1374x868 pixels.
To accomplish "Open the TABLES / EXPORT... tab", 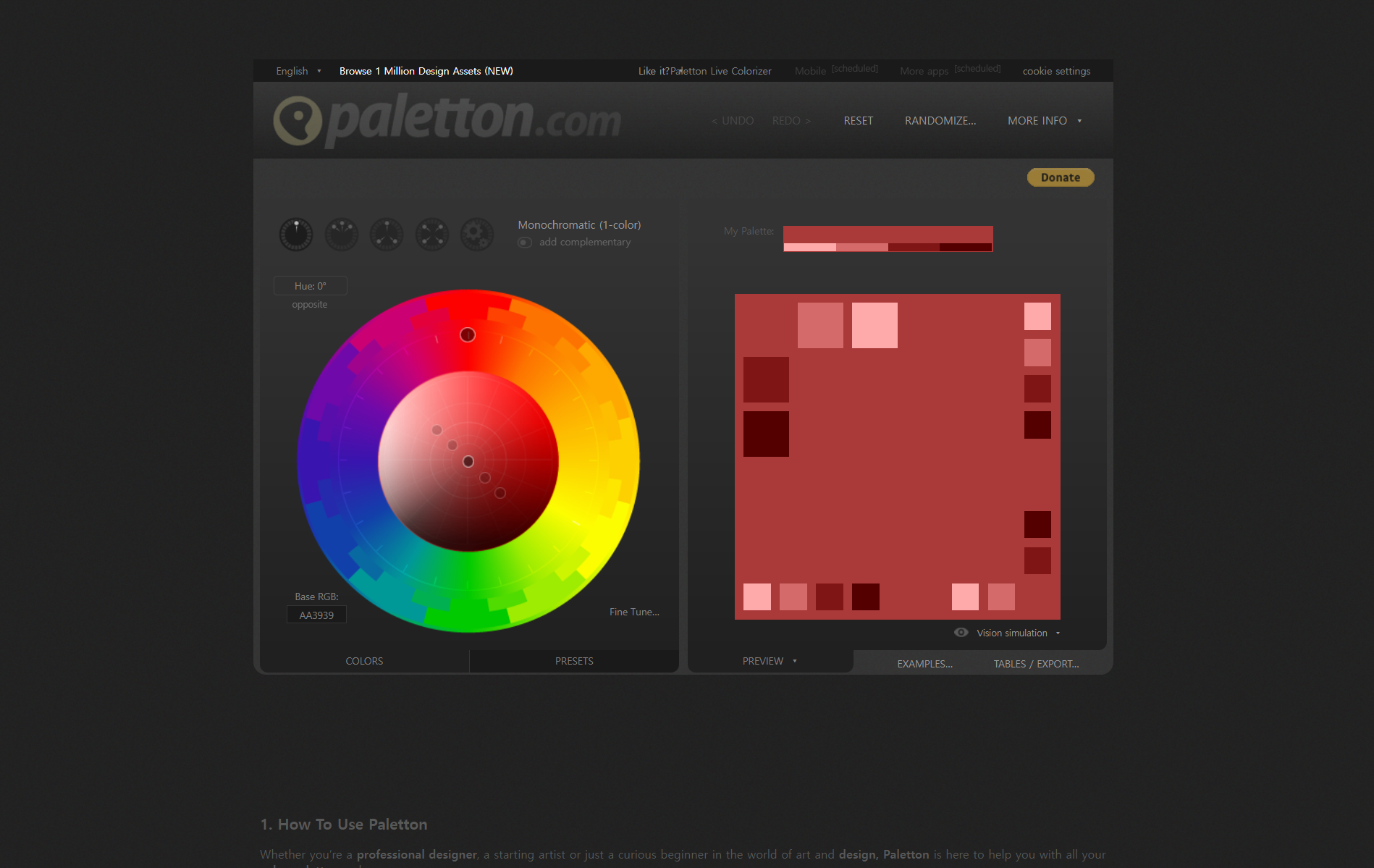I will tap(1036, 664).
